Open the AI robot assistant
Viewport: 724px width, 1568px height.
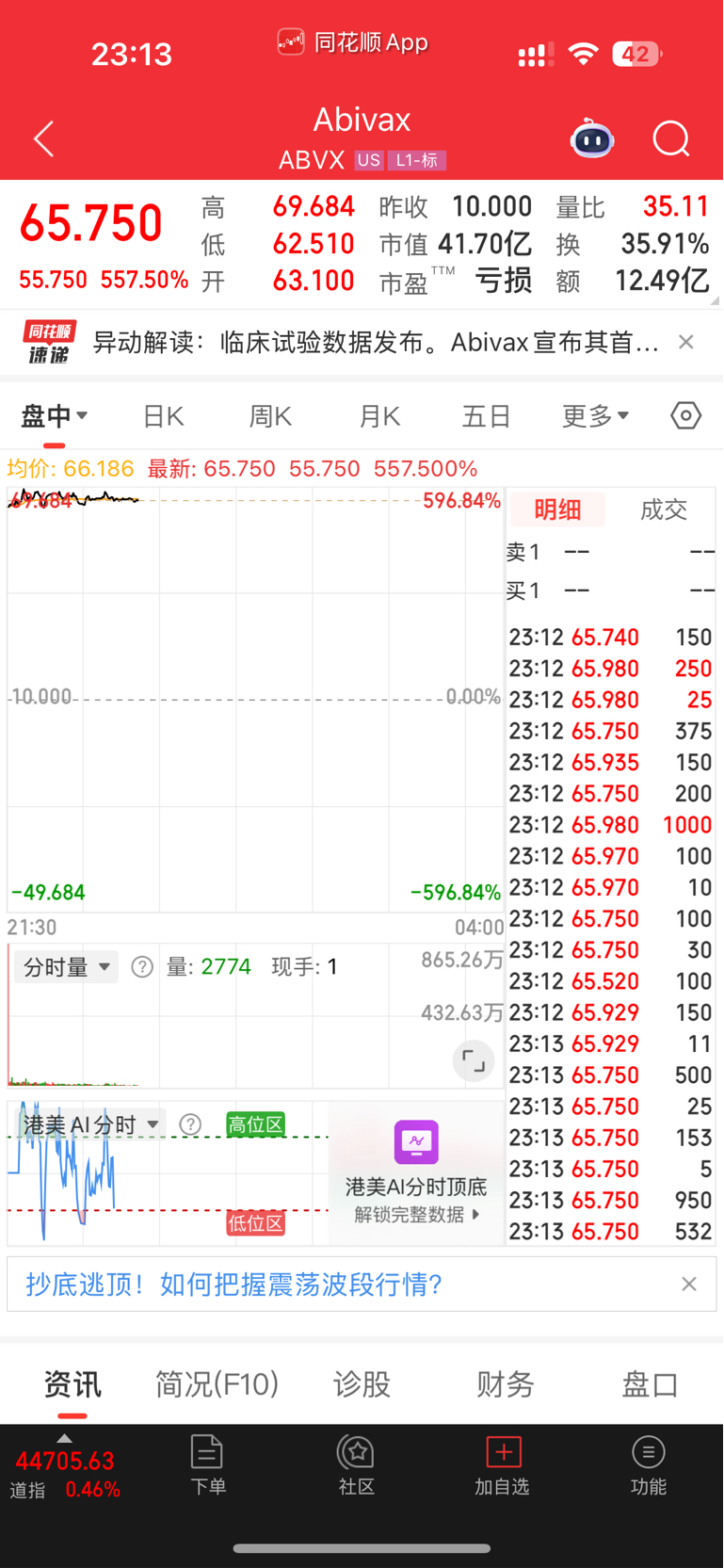pyautogui.click(x=592, y=138)
